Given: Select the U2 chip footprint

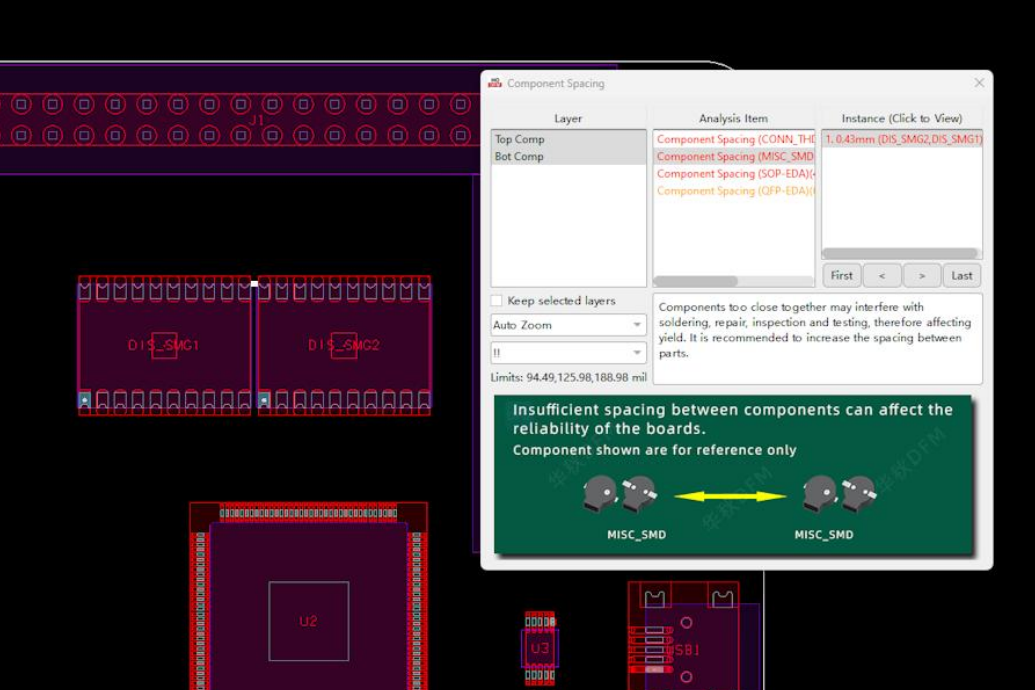Looking at the screenshot, I should tap(308, 621).
